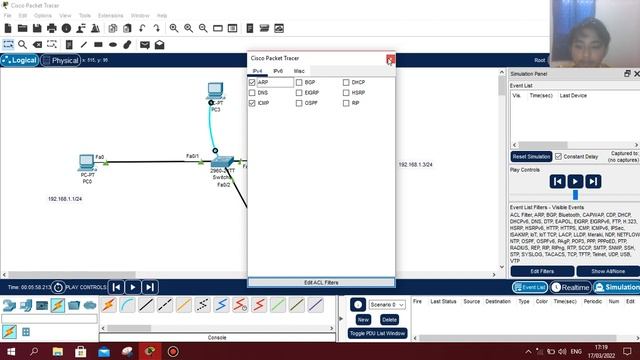
Task: Open the Scenario 0 dropdown
Action: pyautogui.click(x=387, y=305)
